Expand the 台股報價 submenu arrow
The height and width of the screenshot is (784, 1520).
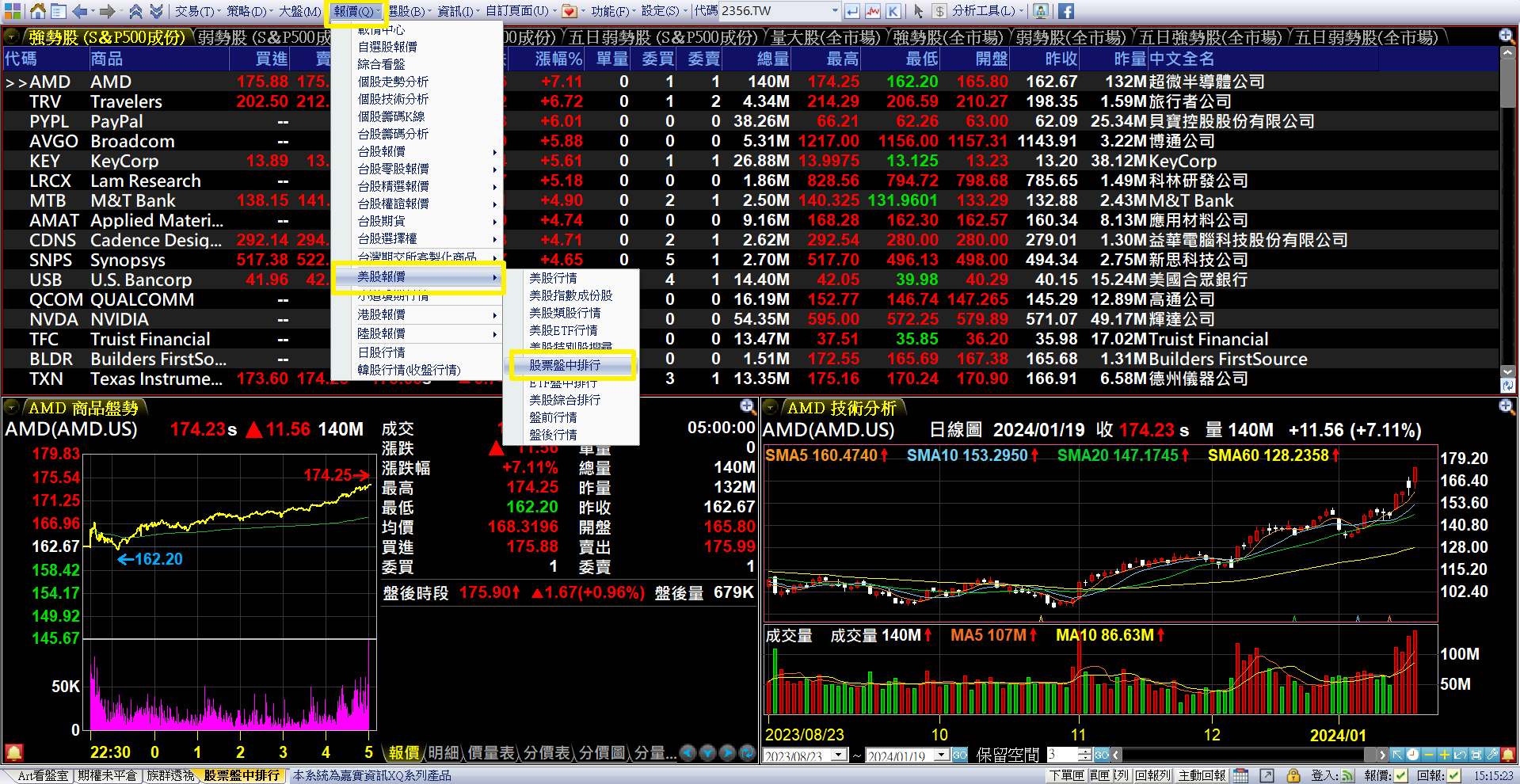[494, 150]
